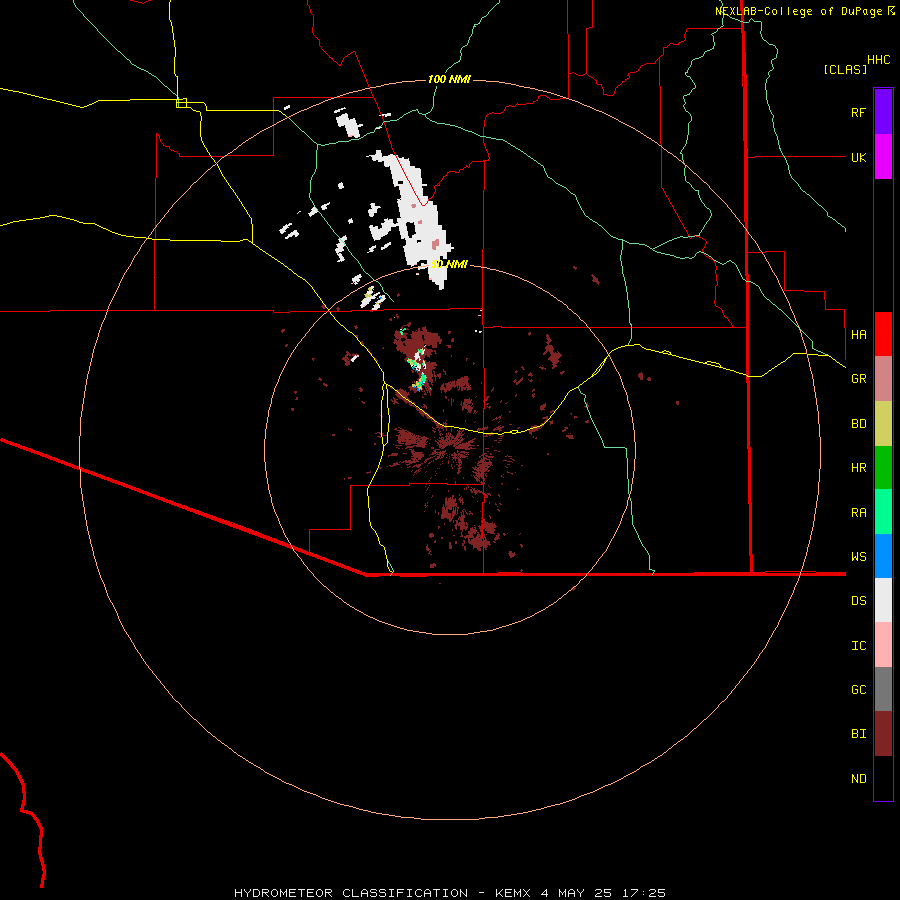Click the RF legend label
Viewport: 900px width, 900px height.
pos(858,112)
